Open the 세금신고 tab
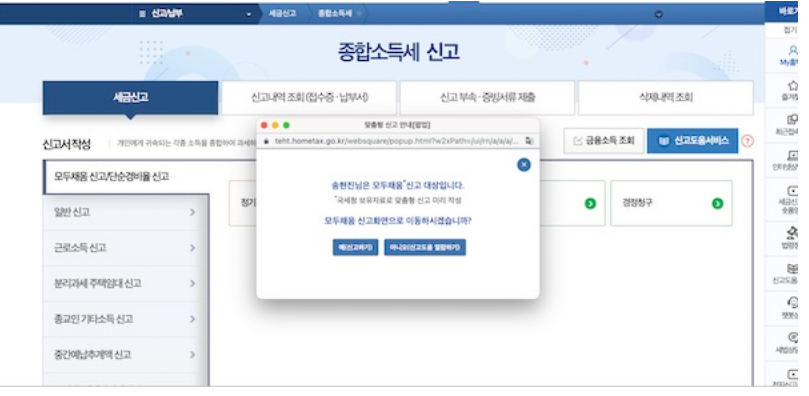The height and width of the screenshot is (396, 809). (x=131, y=97)
